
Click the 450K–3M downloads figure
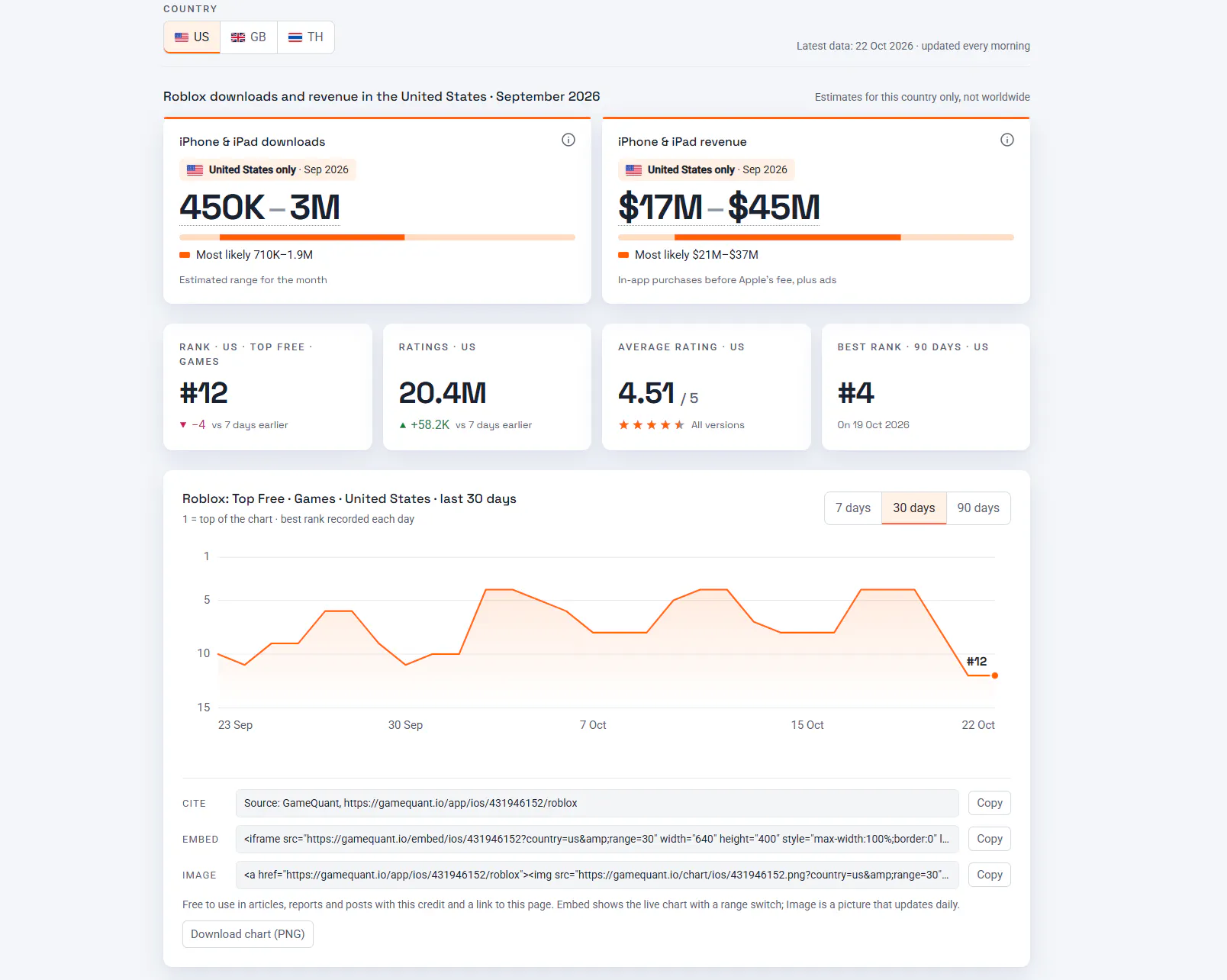tap(260, 208)
